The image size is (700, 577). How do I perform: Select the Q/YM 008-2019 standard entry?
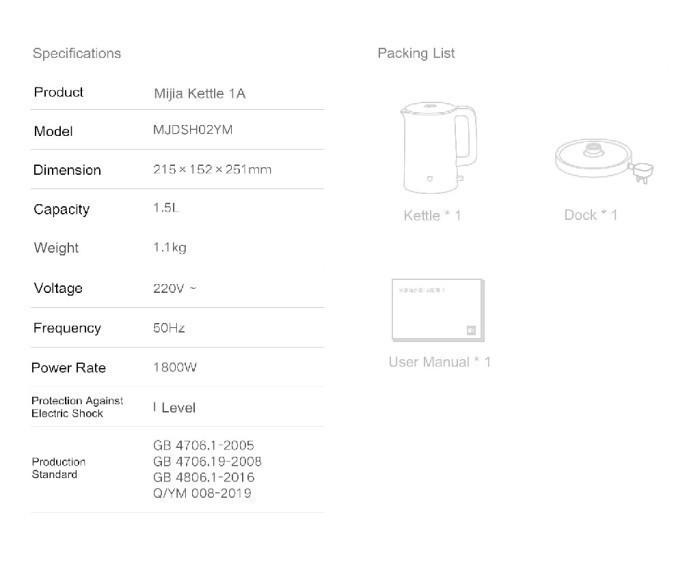(x=202, y=493)
